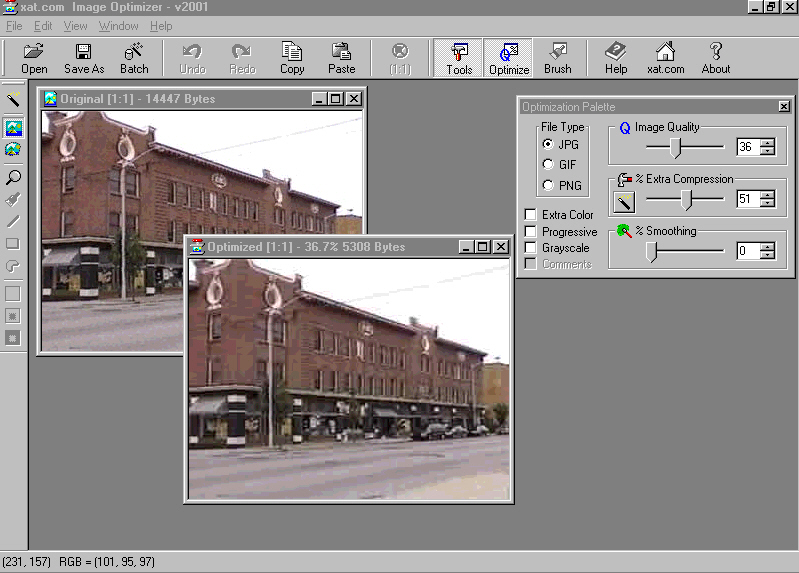This screenshot has width=799, height=573.
Task: Open the xat.com website button
Action: coord(665,58)
